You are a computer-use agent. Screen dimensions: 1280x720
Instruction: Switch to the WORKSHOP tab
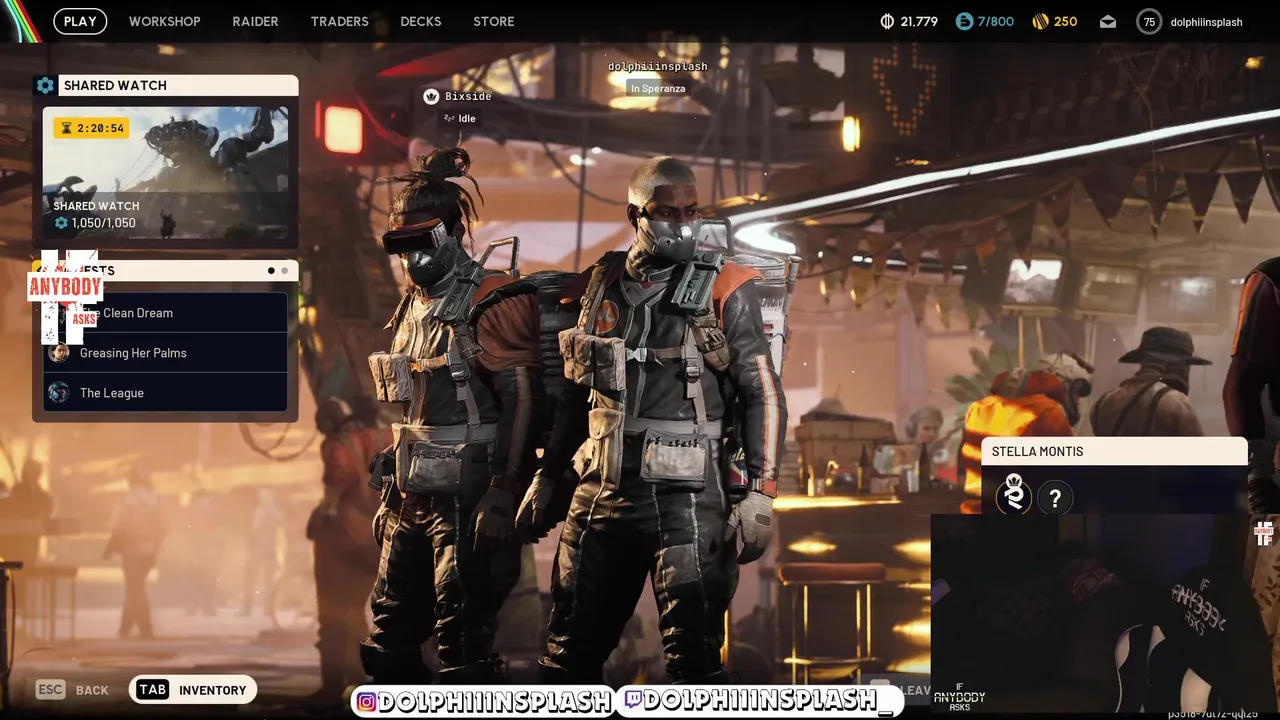[x=164, y=21]
